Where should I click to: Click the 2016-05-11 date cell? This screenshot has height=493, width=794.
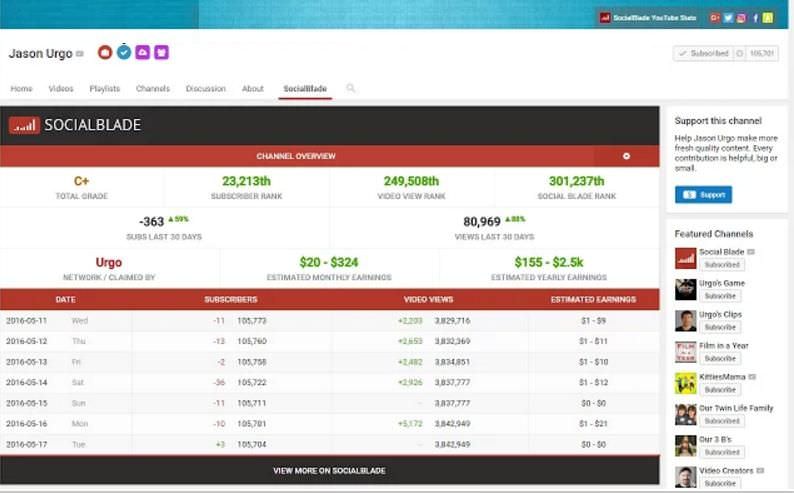(26, 320)
